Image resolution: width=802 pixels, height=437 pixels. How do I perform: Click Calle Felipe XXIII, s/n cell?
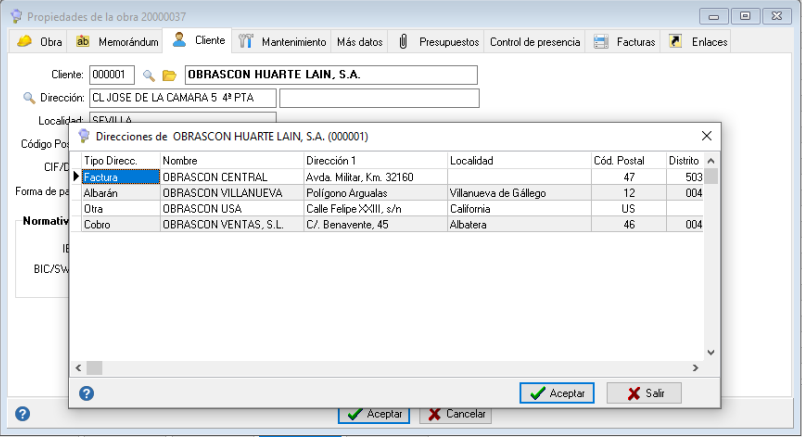tap(375, 209)
